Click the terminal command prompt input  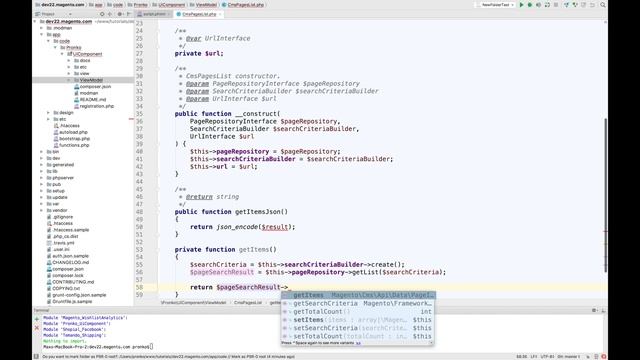coord(151,347)
